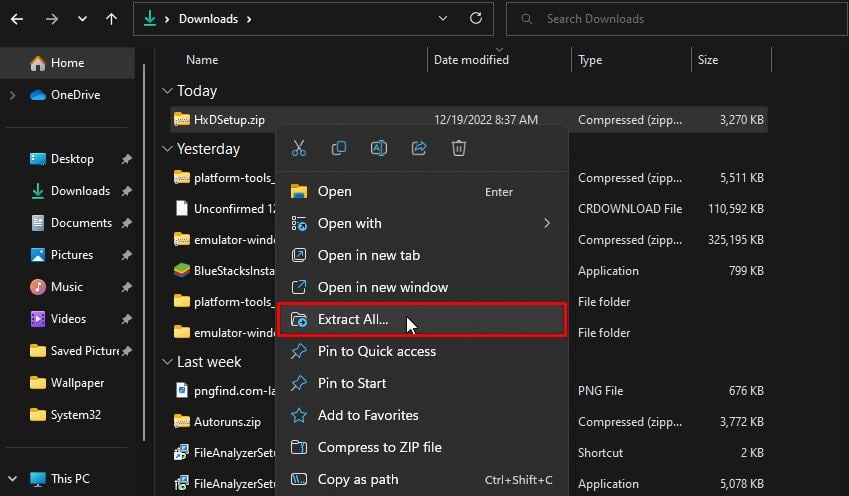Click the Copy icon in context menu
This screenshot has height=496, width=849.
click(x=339, y=148)
